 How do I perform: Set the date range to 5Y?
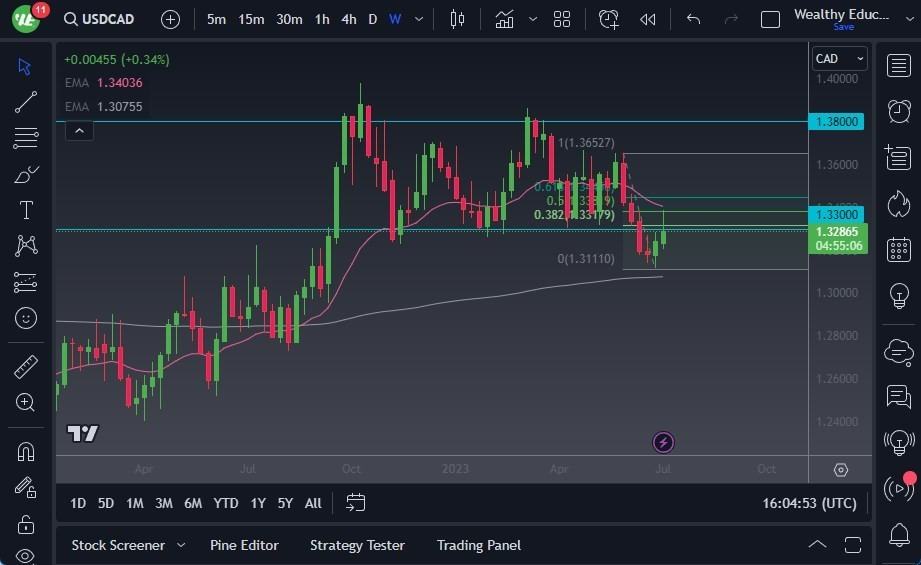pos(285,503)
